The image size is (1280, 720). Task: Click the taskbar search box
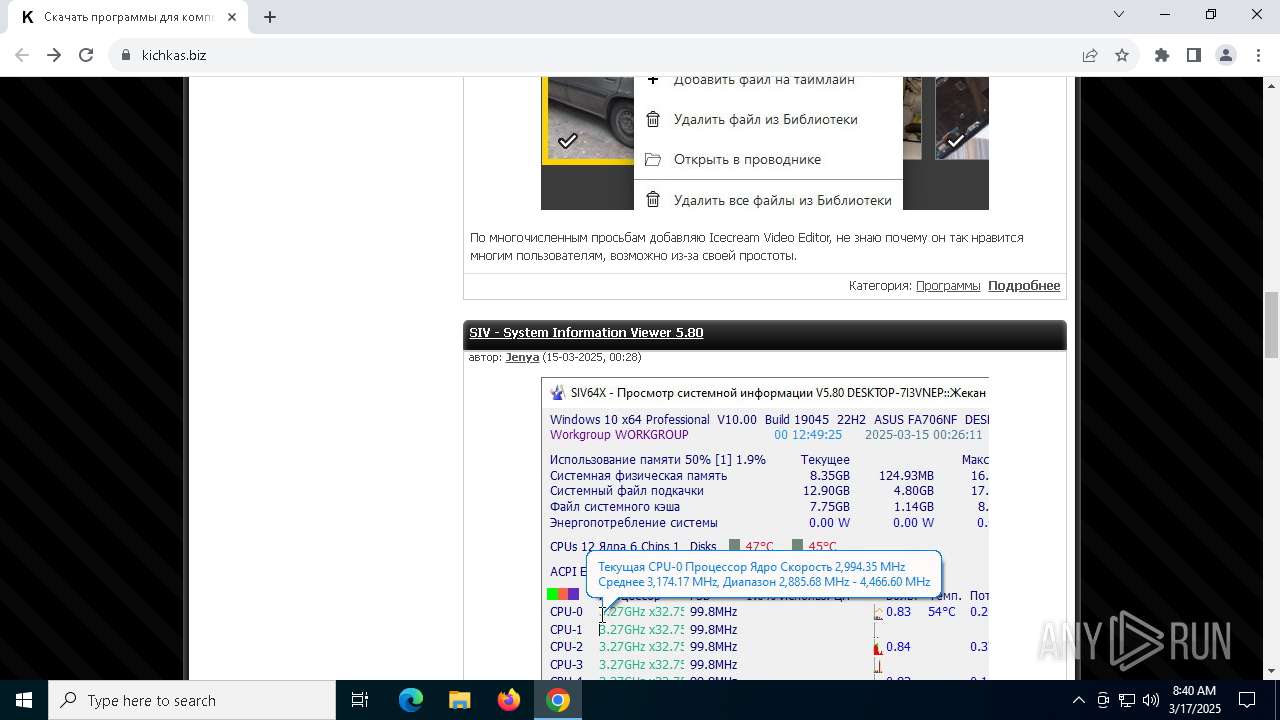coord(192,700)
